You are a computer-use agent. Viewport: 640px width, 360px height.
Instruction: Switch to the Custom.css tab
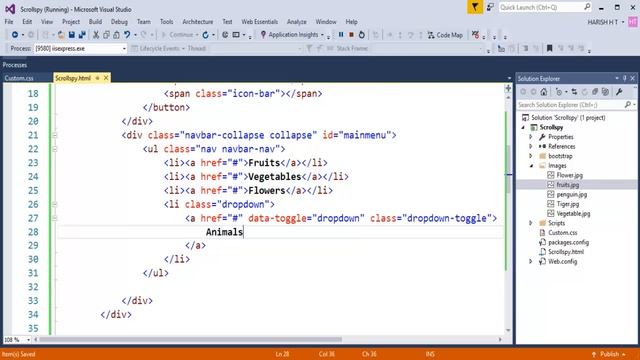click(19, 78)
